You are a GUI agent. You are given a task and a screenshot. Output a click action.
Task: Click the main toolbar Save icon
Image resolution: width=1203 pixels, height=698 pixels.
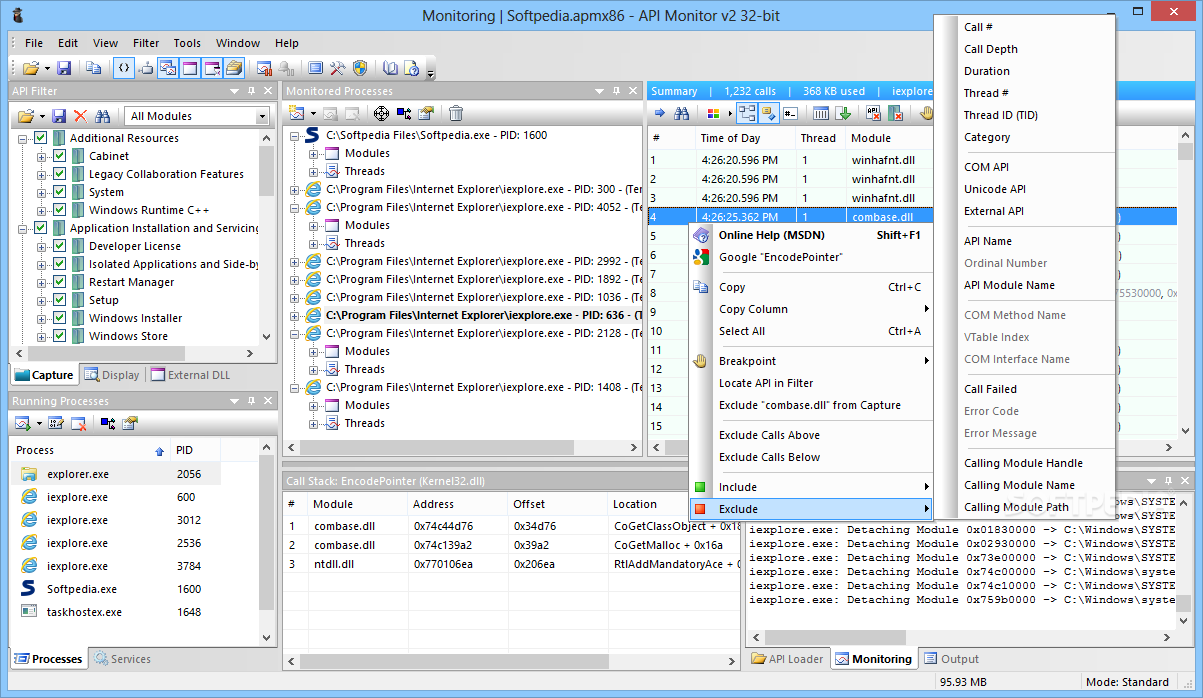[x=63, y=68]
